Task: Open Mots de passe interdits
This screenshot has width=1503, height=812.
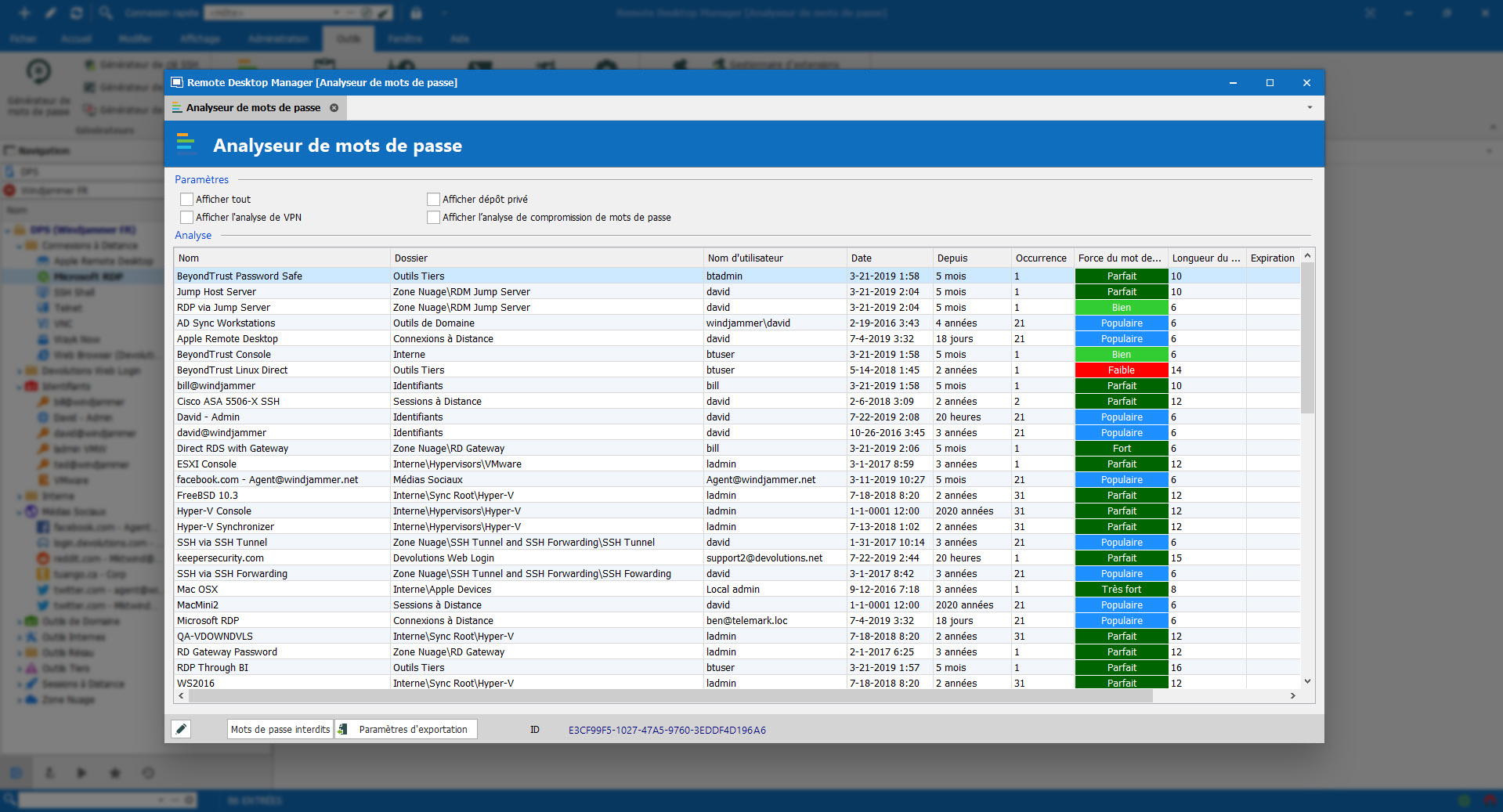Action: [280, 729]
